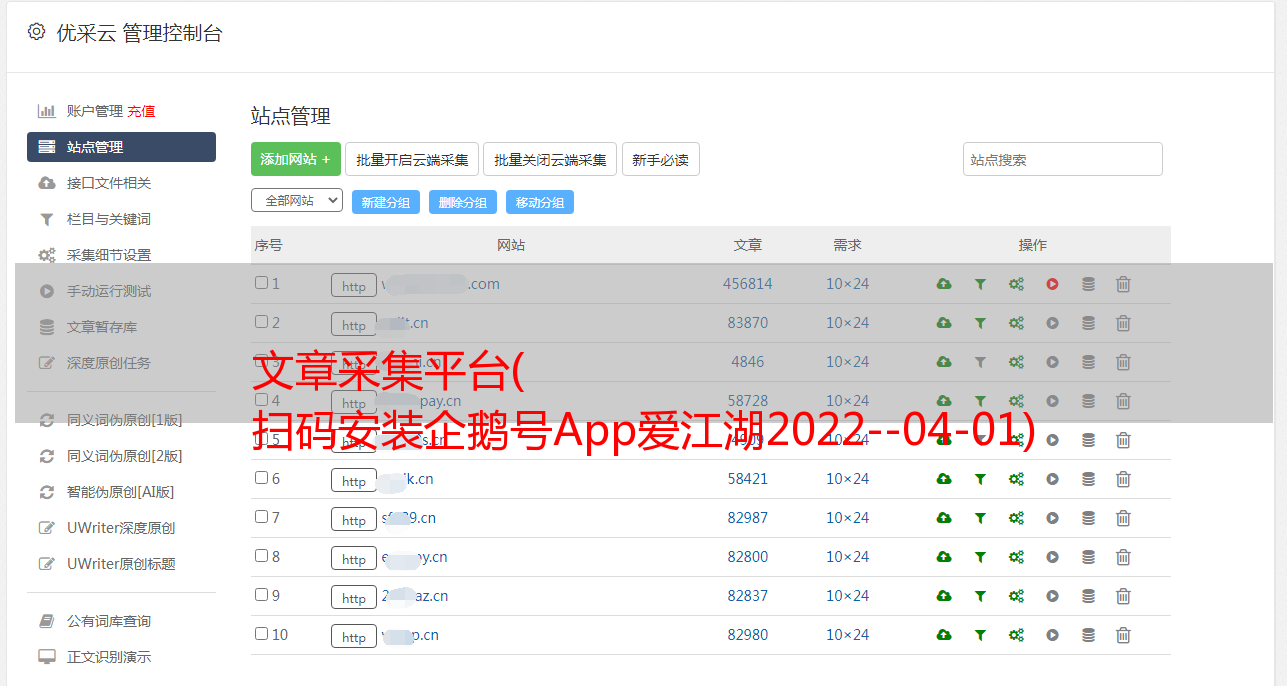Image resolution: width=1287 pixels, height=686 pixels.
Task: Click 批量关闭云端采集 button
Action: 550,159
